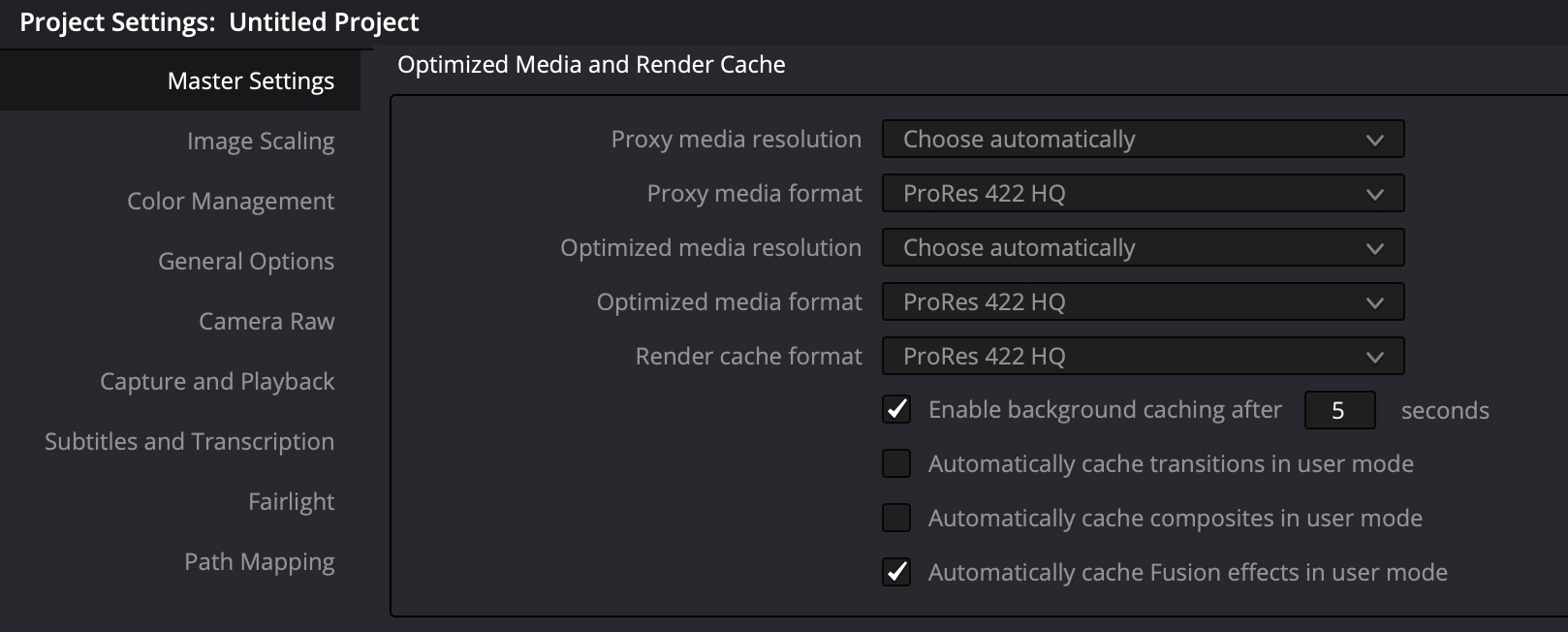1568x632 pixels.
Task: Change the Optimized media format dropdown
Action: [x=1143, y=302]
